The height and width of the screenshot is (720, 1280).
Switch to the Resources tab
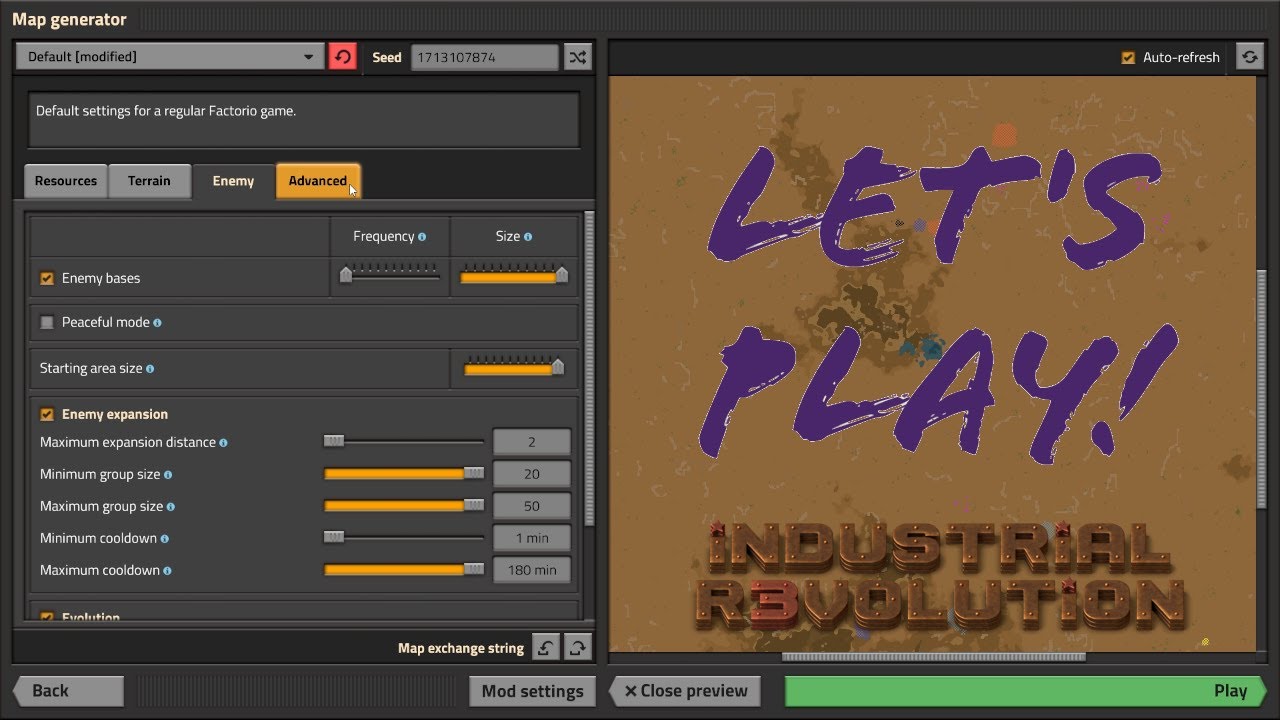click(66, 181)
